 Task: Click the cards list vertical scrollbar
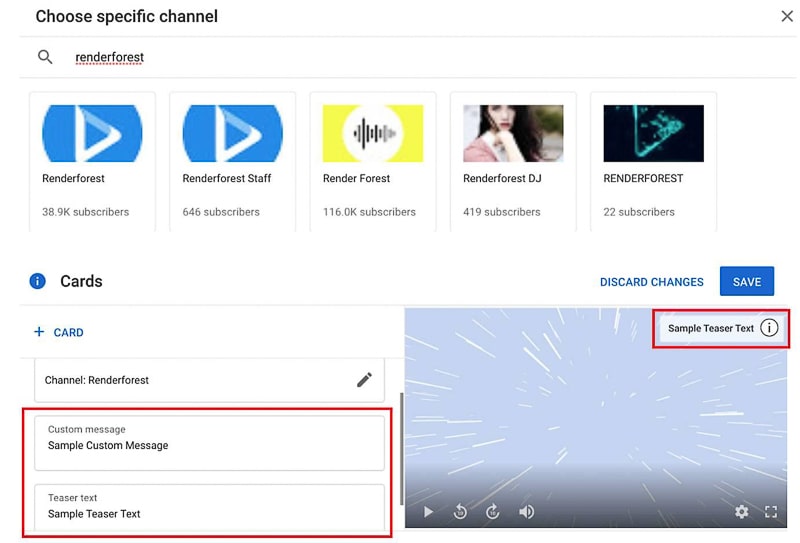(x=402, y=449)
